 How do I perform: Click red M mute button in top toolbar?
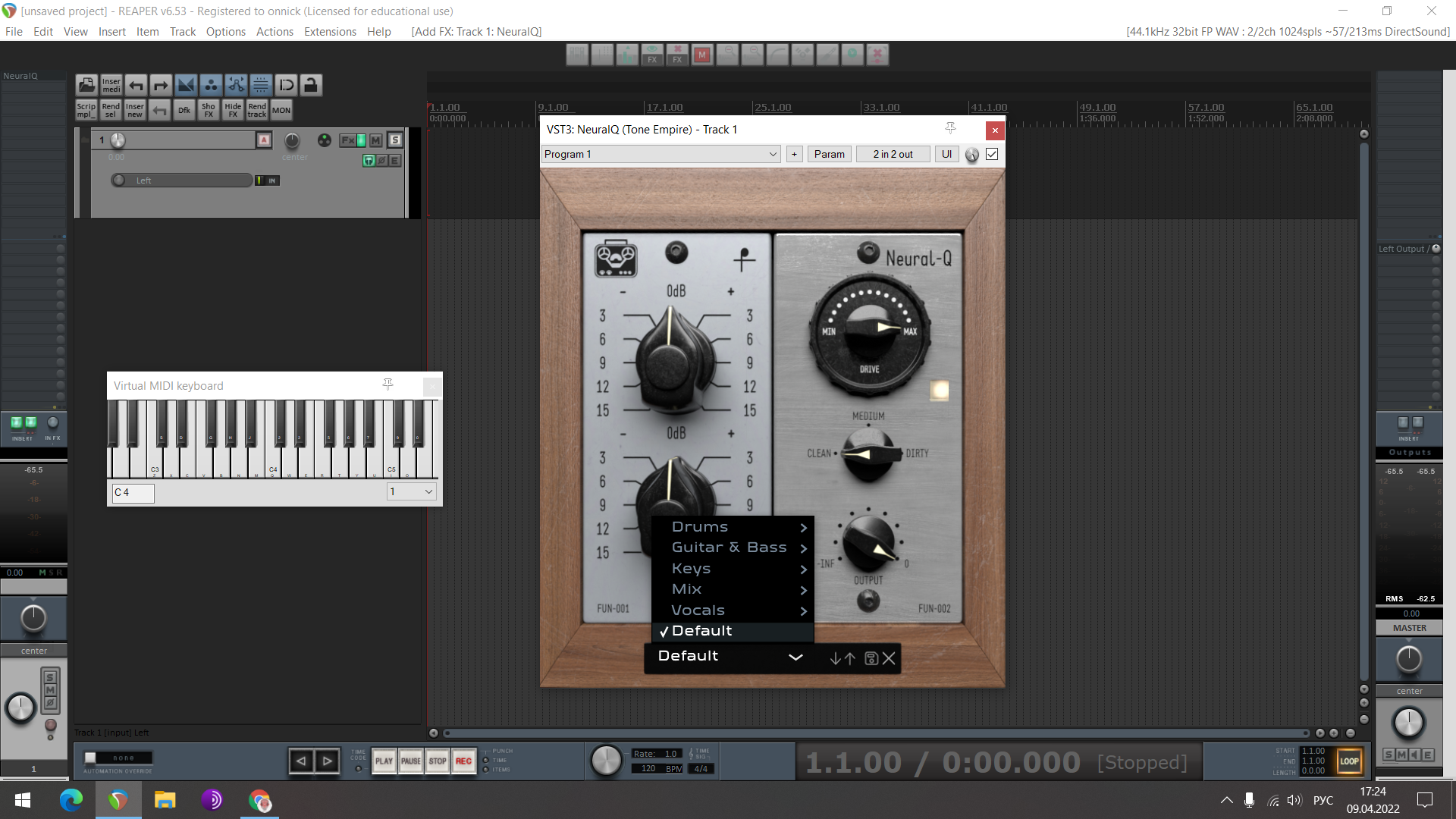(x=702, y=55)
